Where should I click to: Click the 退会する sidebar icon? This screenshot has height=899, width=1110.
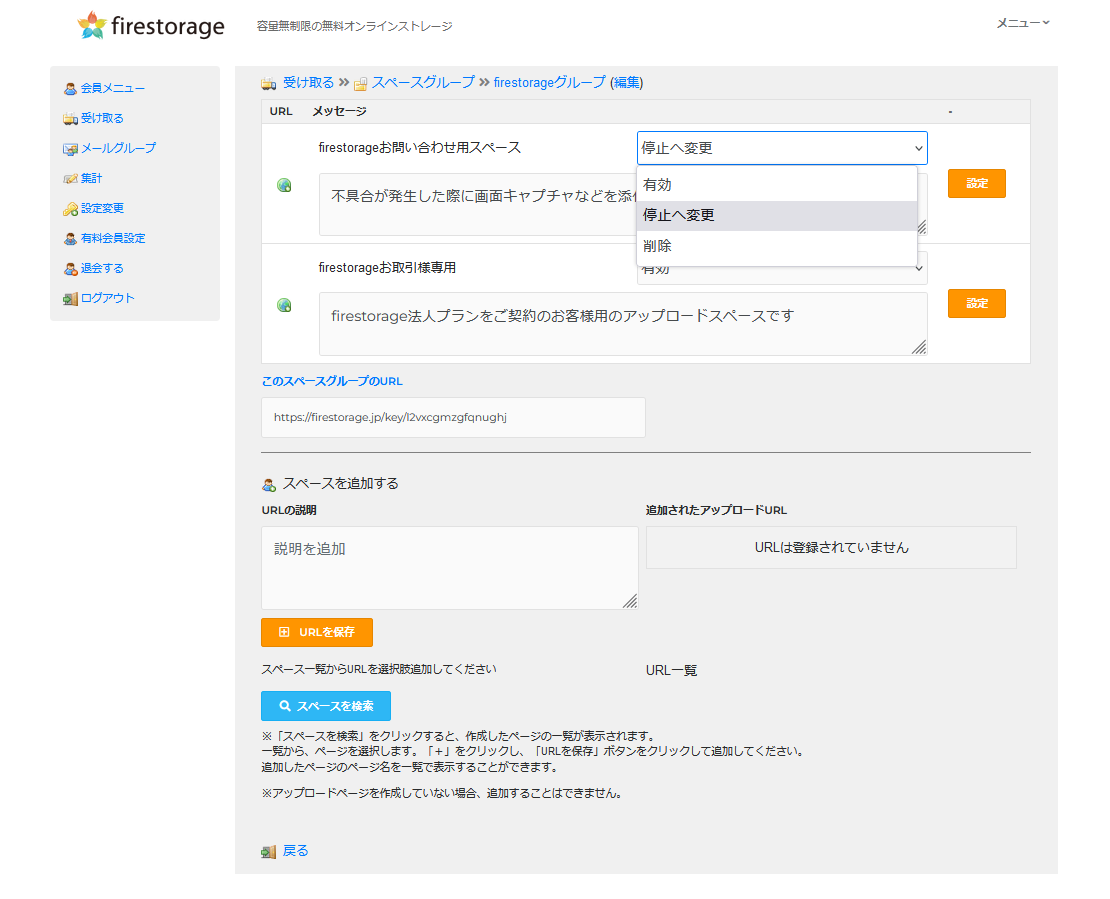point(70,269)
